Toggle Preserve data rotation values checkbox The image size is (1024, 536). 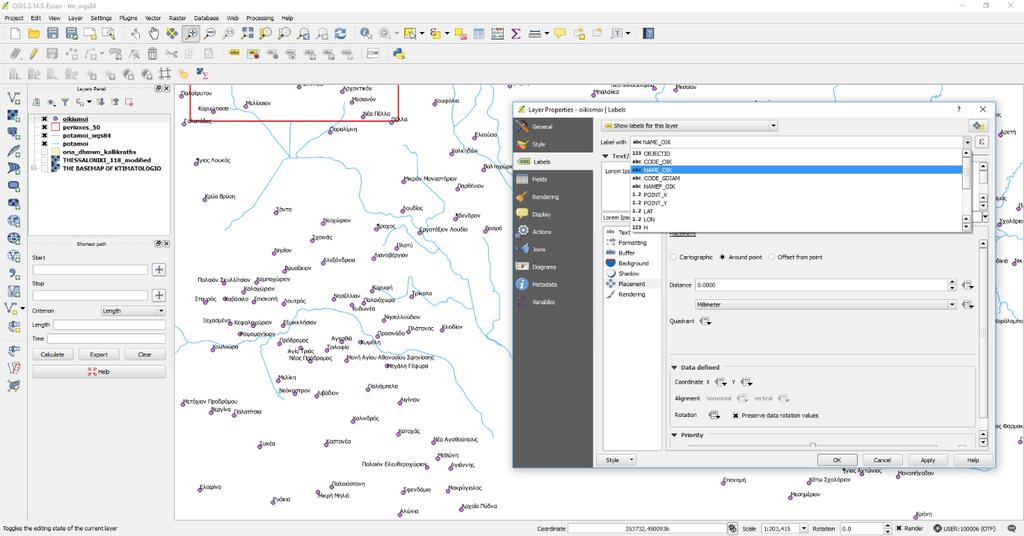pos(735,416)
